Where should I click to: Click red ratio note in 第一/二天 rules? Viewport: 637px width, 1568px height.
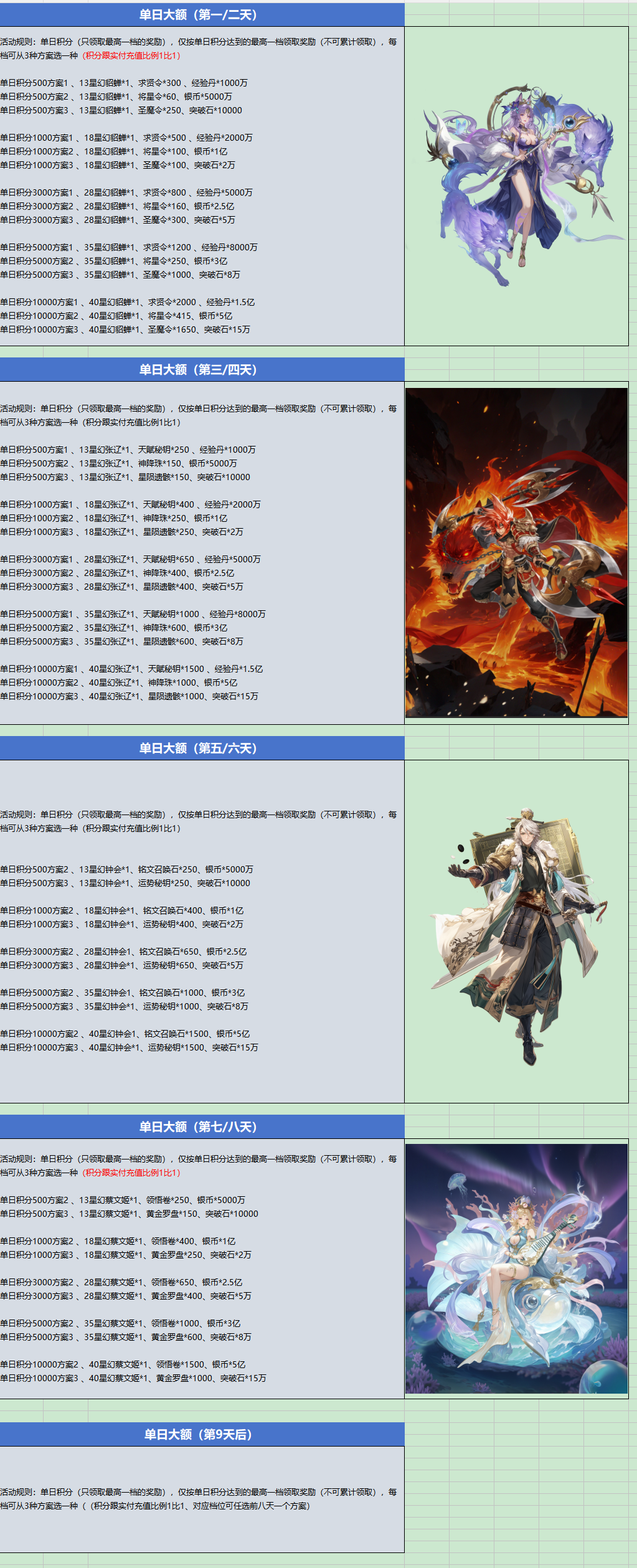[x=131, y=55]
